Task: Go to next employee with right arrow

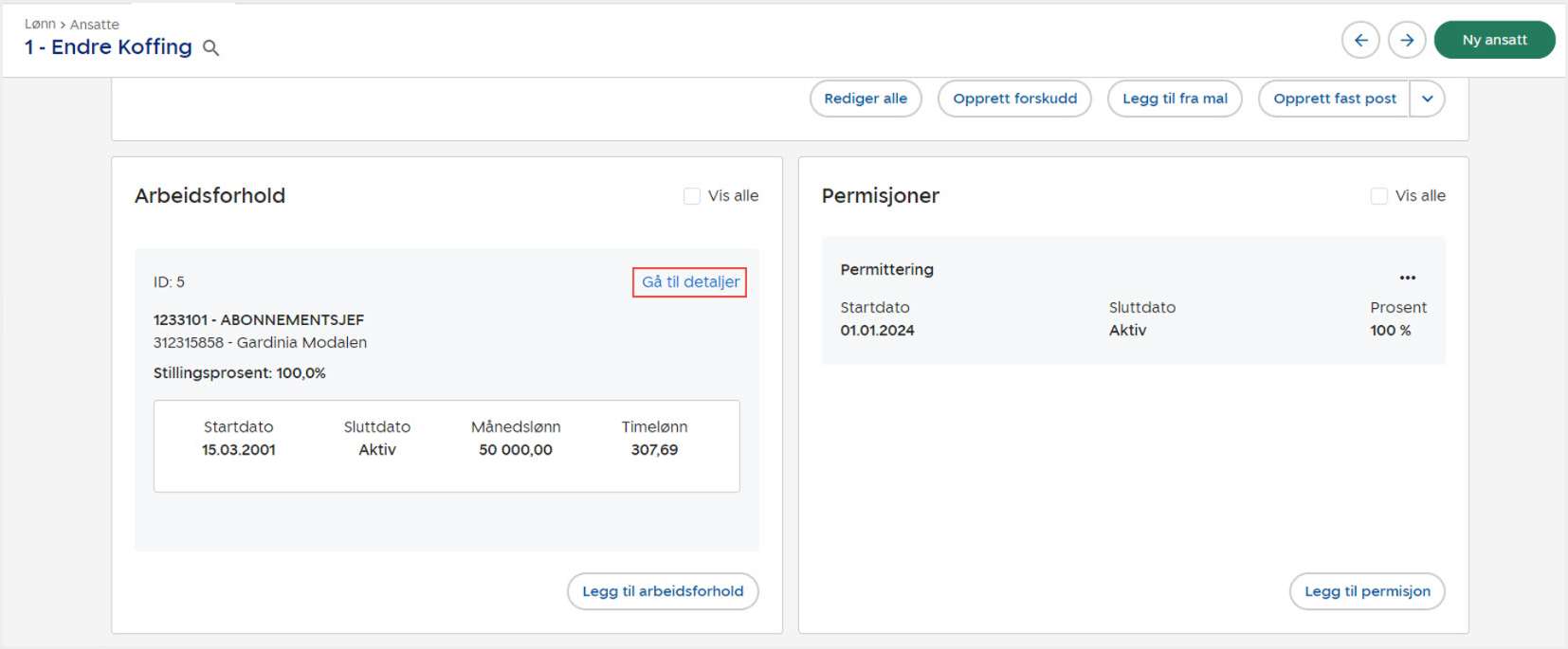Action: (x=1407, y=40)
